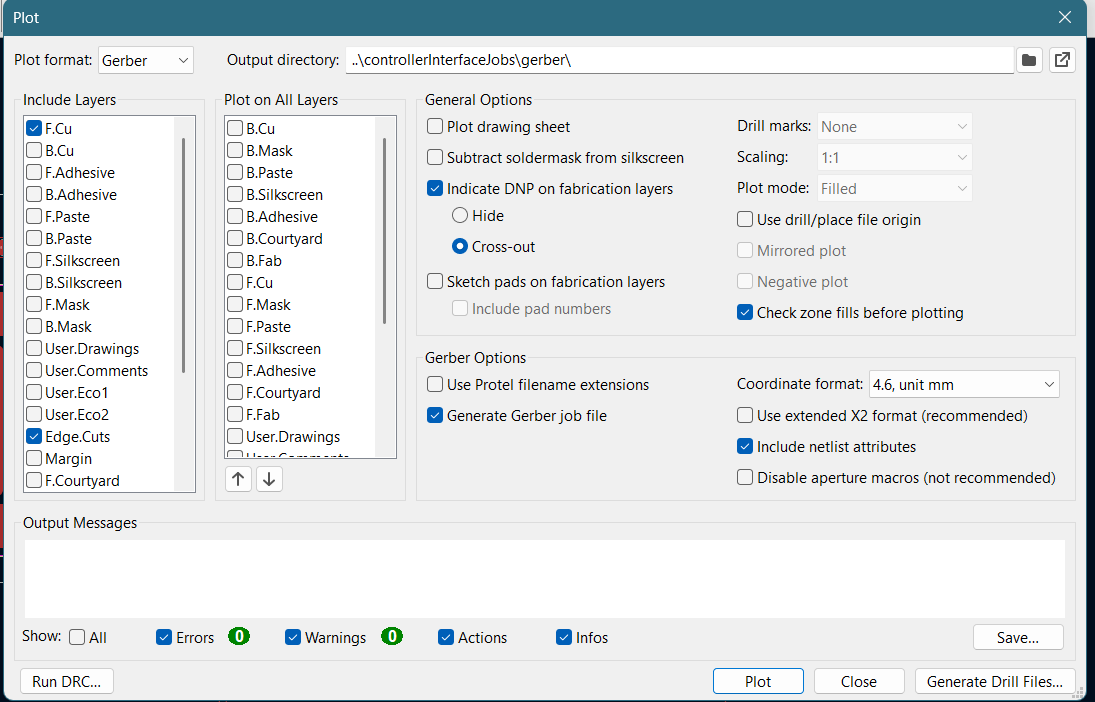Click the Include Layers list scrollbar

(x=184, y=256)
